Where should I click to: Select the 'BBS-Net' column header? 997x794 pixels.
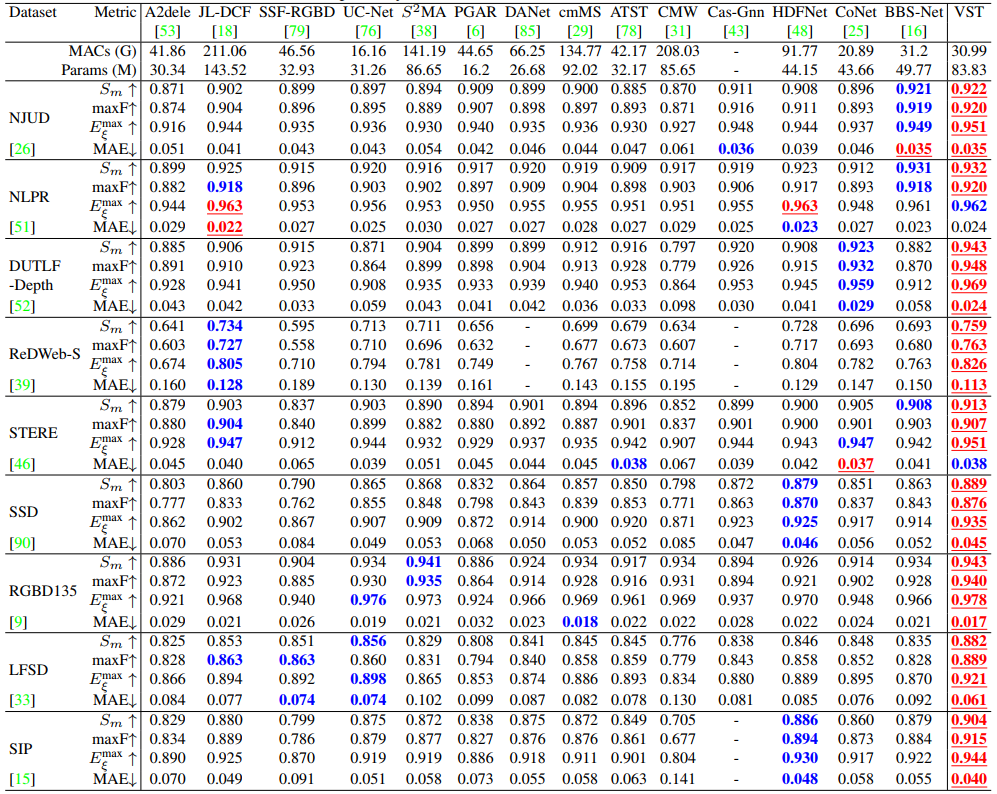pos(914,12)
